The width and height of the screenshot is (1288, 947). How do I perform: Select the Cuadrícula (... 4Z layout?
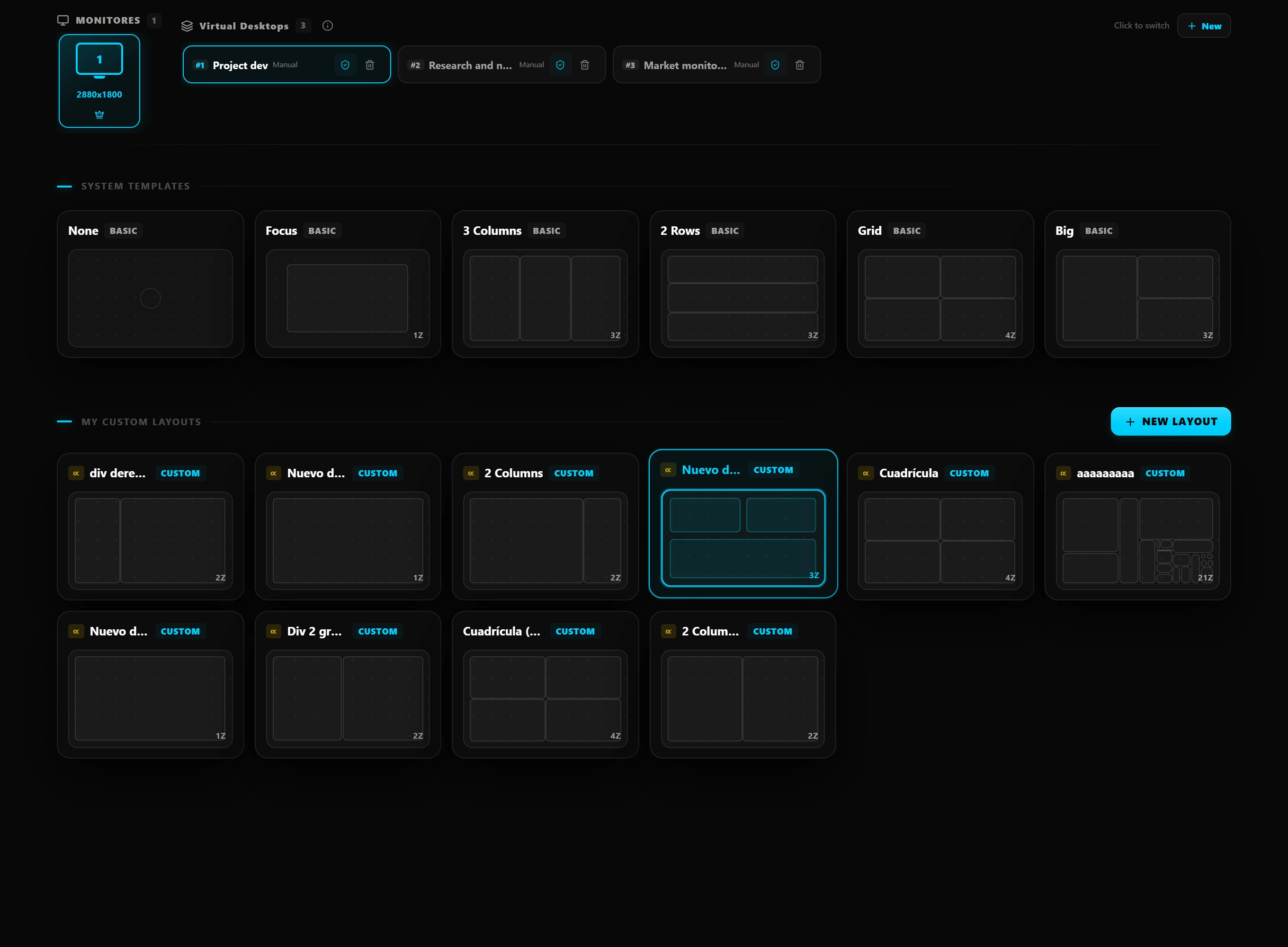(545, 685)
